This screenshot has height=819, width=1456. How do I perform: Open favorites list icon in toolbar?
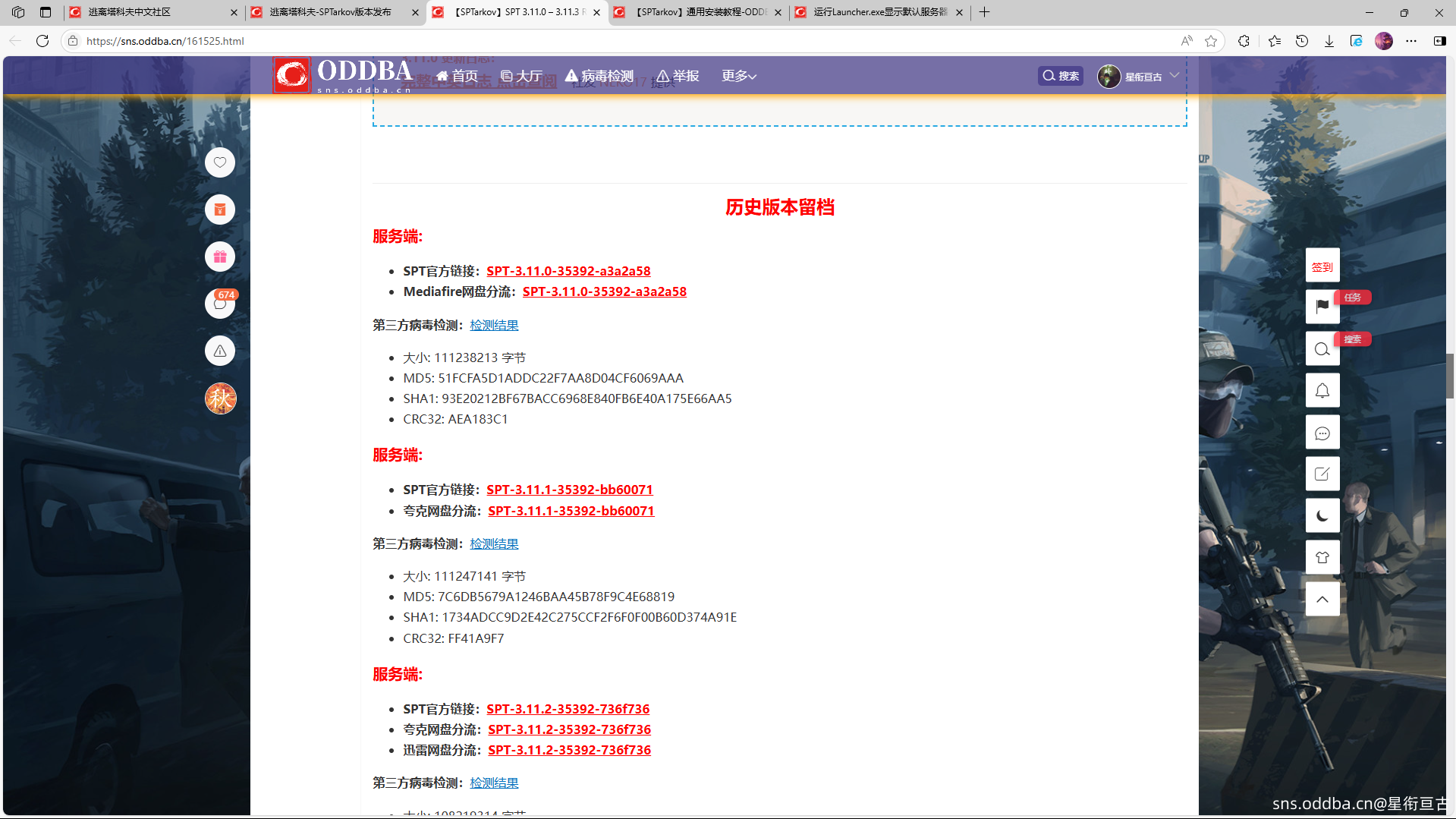tap(1275, 41)
